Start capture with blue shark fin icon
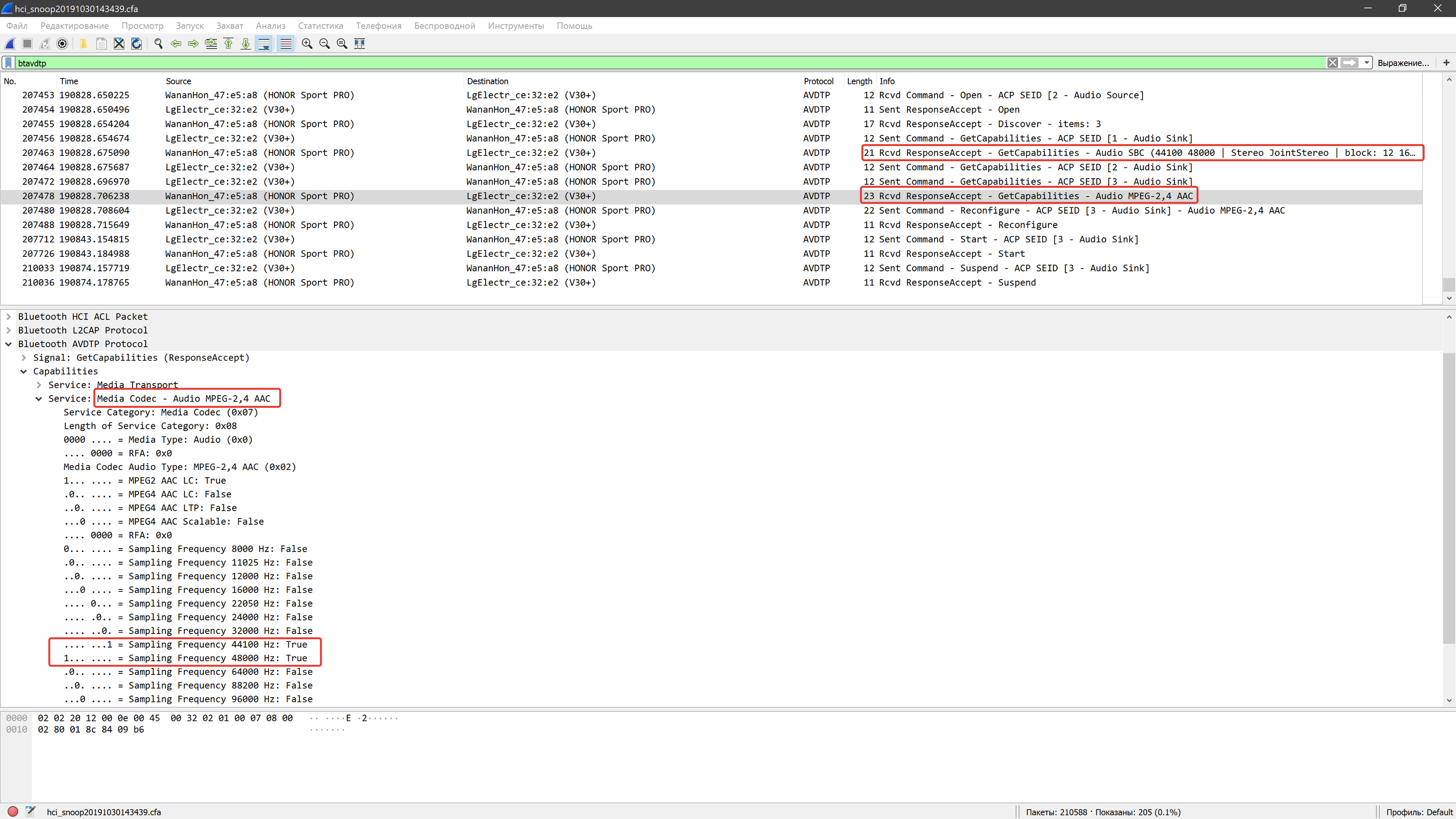The height and width of the screenshot is (819, 1456). [10, 44]
